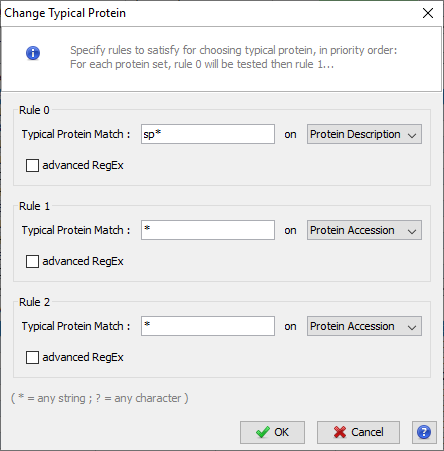Click the green checkmark on OK
This screenshot has width=444, height=451.
tap(263, 432)
